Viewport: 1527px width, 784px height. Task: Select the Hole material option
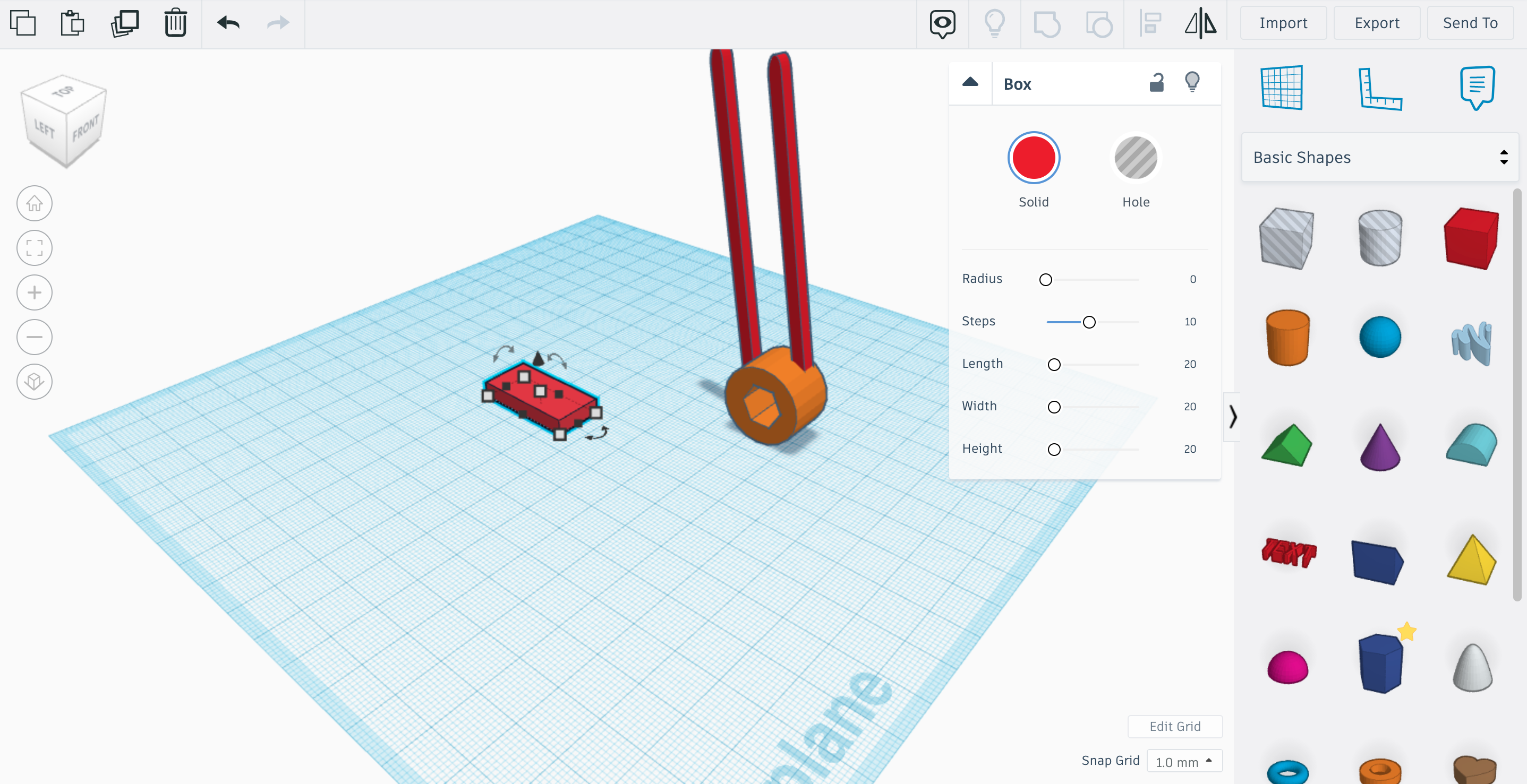[x=1135, y=158]
